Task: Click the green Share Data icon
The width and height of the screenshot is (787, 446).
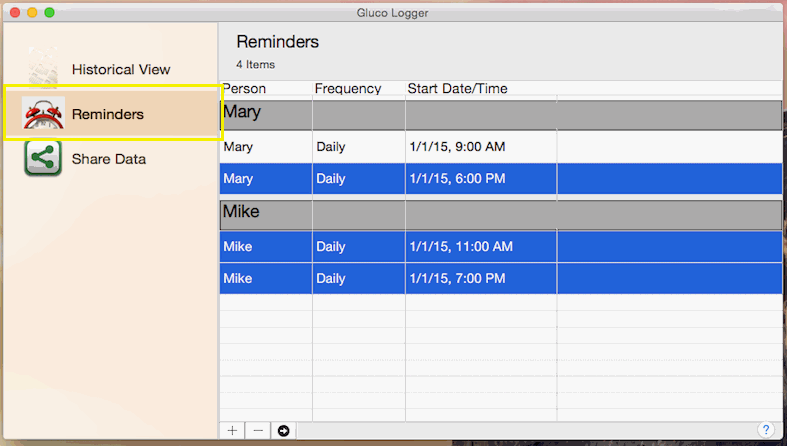Action: 43,159
